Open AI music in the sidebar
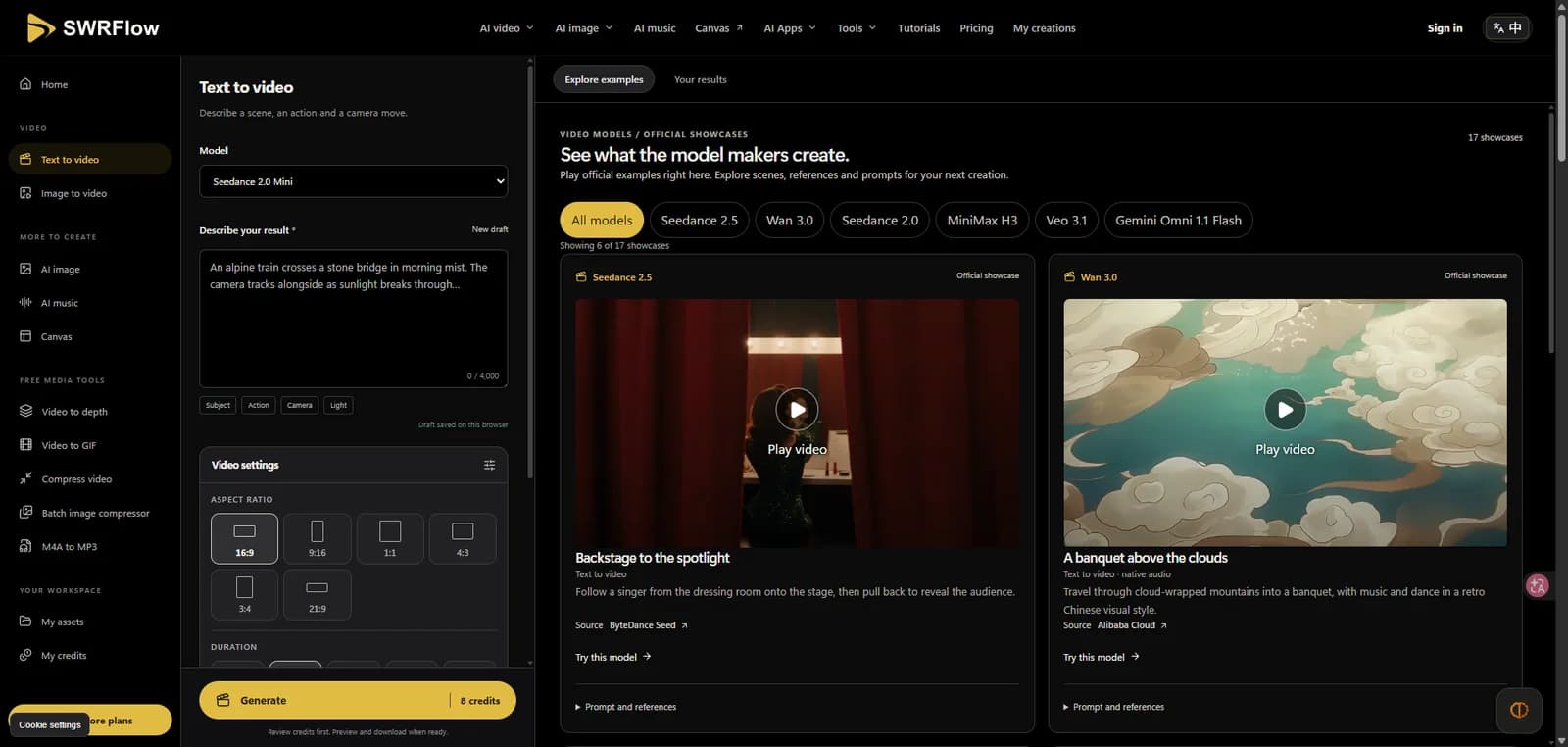The image size is (1568, 747). (90, 303)
